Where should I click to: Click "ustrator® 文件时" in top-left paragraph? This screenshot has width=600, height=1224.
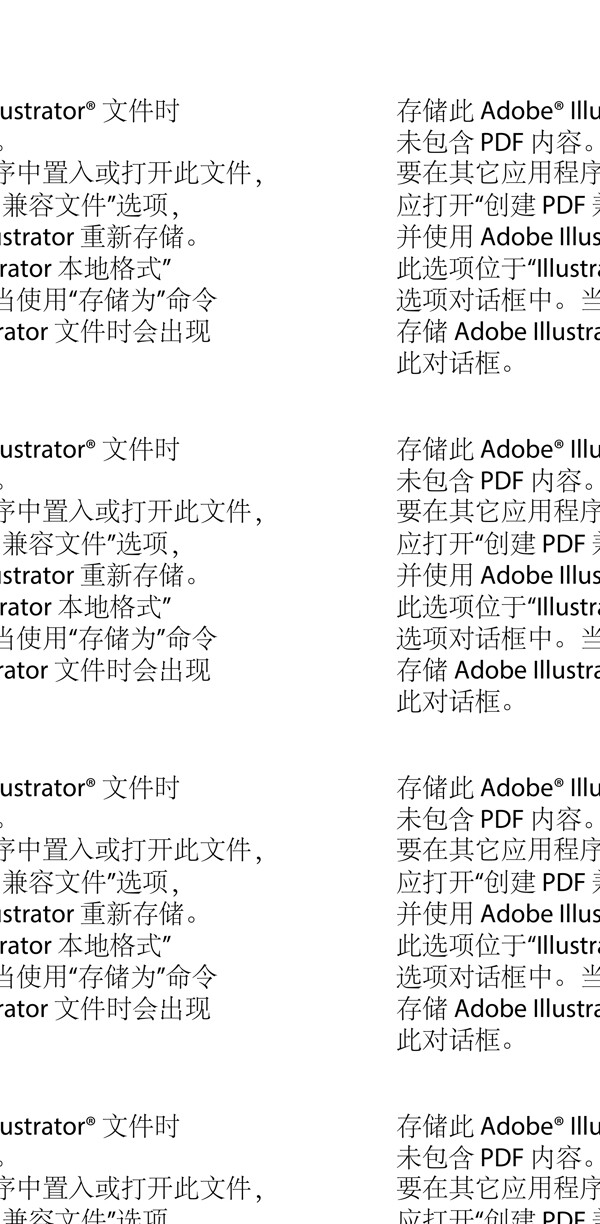[90, 111]
